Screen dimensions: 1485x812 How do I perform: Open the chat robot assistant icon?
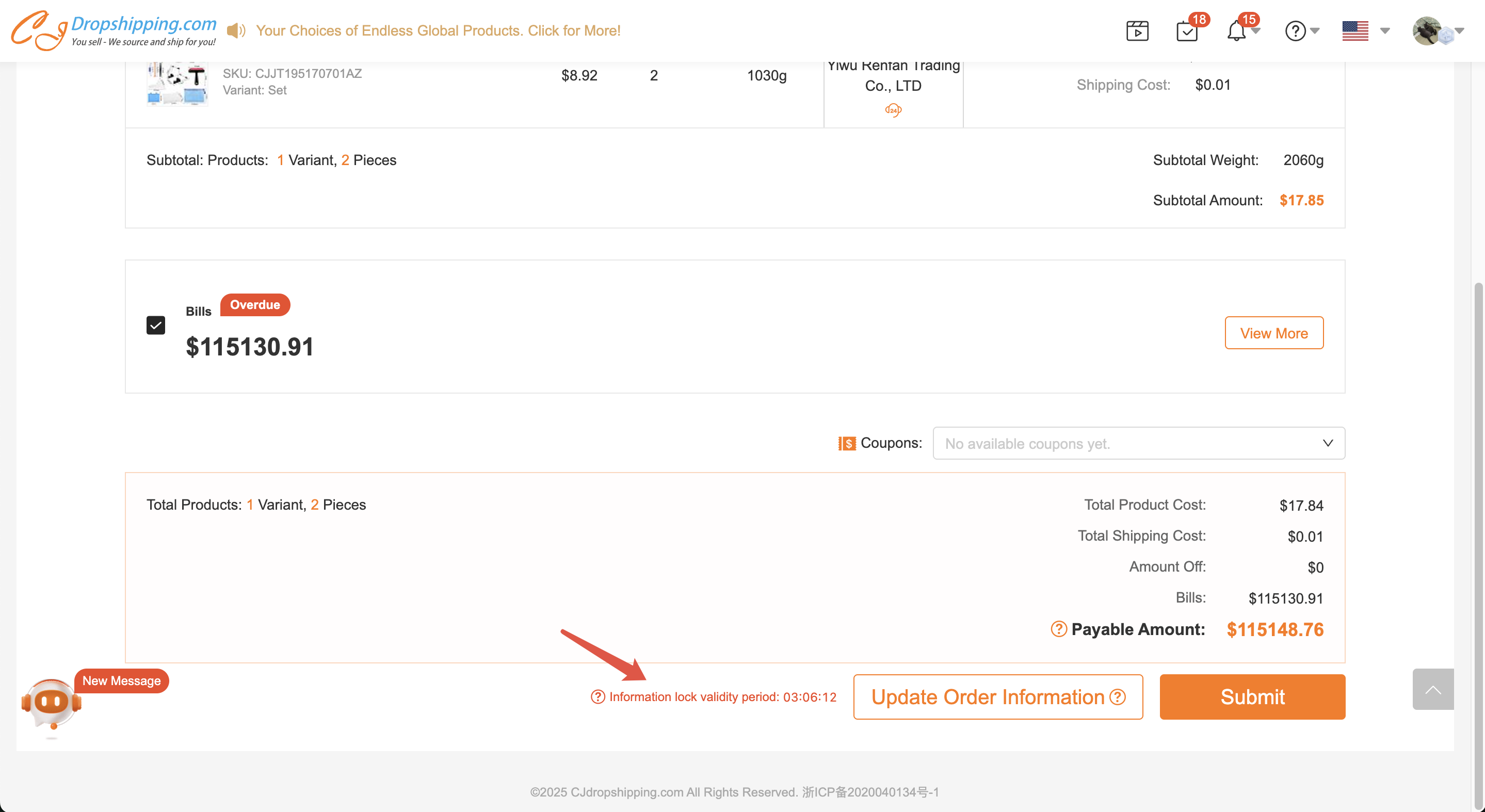(51, 704)
